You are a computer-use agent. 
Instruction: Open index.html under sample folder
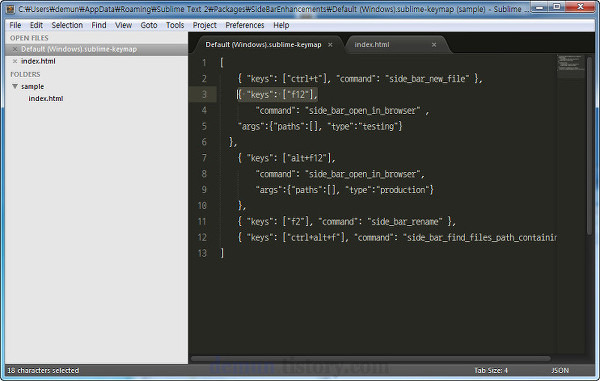46,99
